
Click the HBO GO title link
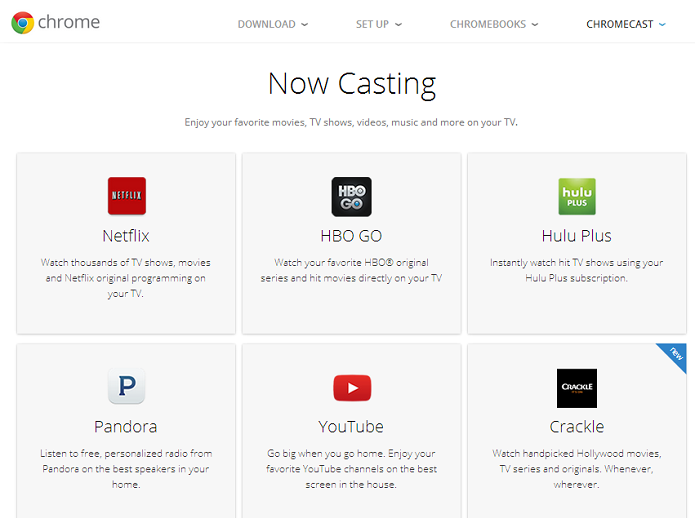pyautogui.click(x=351, y=236)
